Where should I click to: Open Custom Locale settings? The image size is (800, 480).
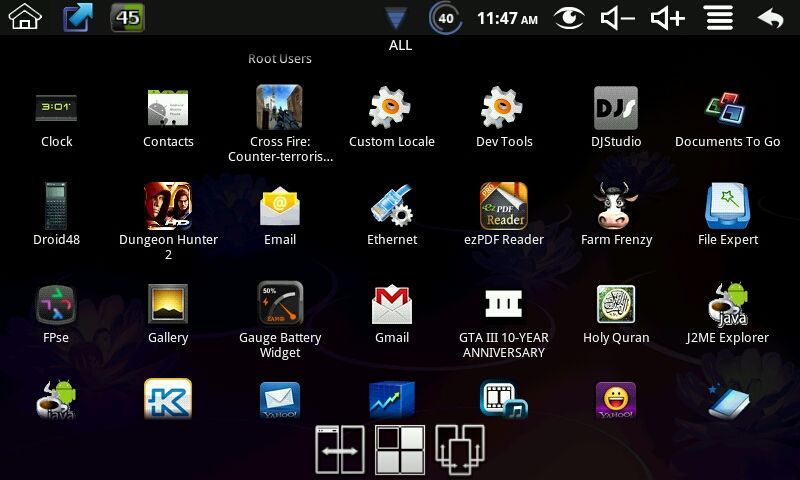click(391, 107)
